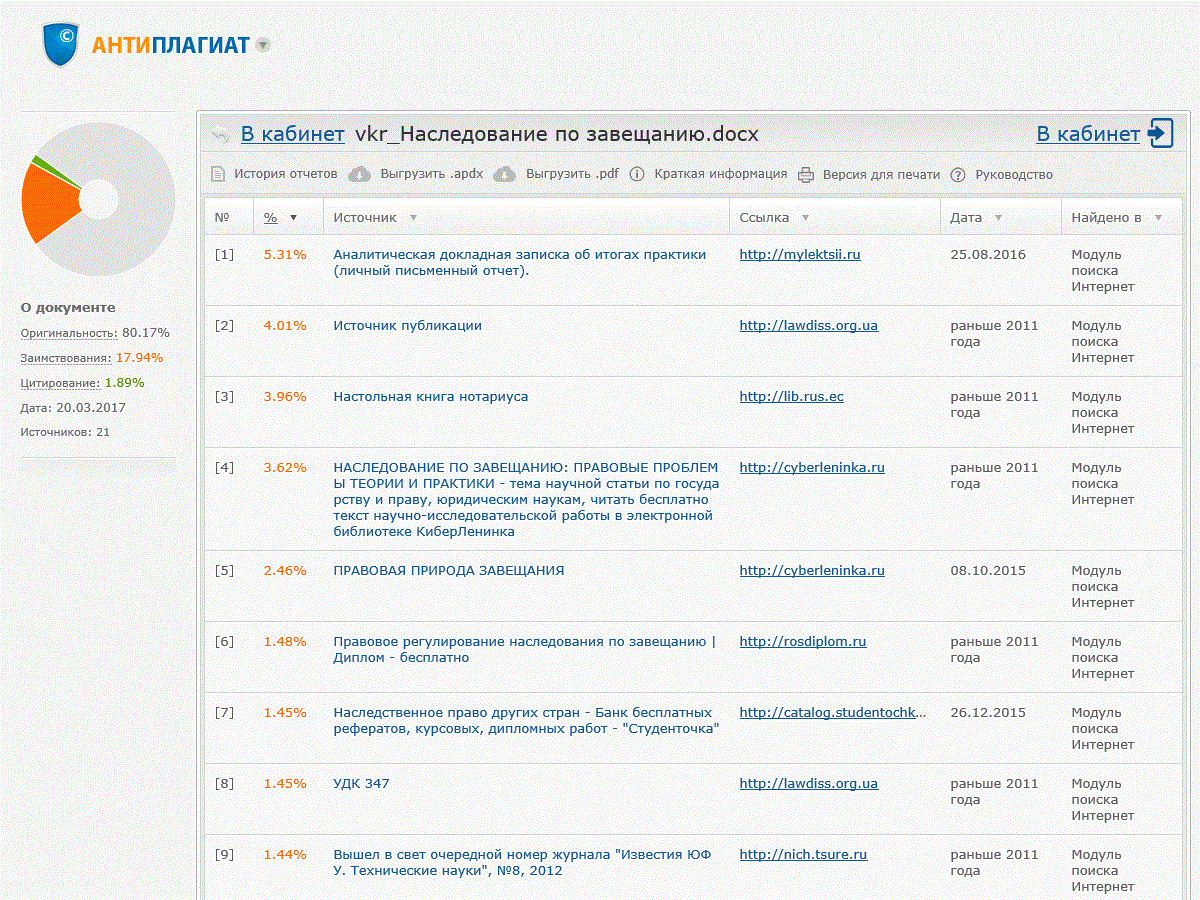Open dropdown arrow next to Антиплагиат logo
Screen dimensions: 1200x900
[262, 45]
